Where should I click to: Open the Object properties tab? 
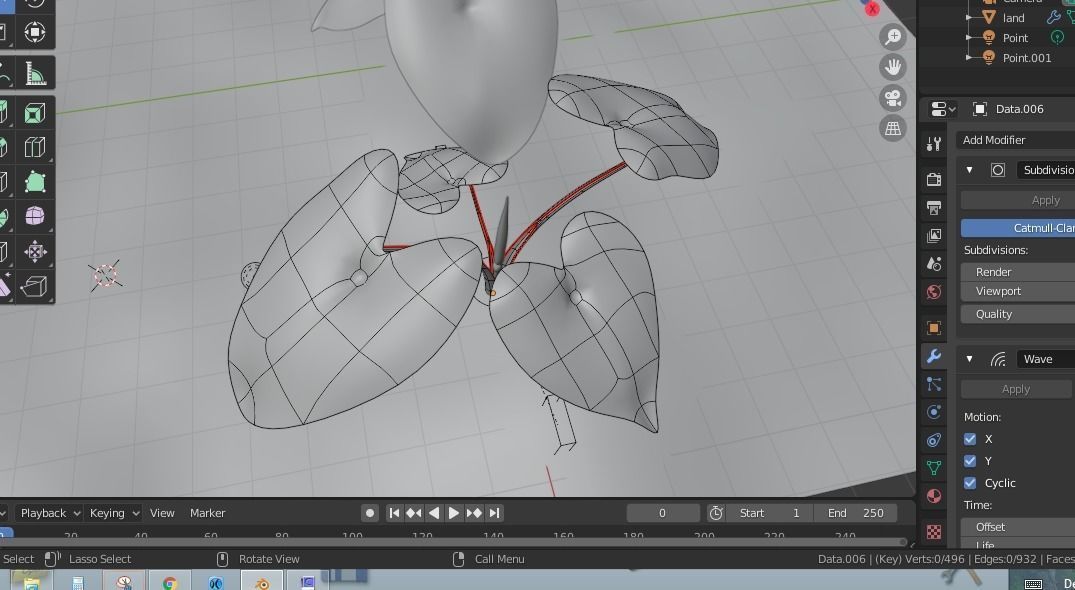[x=934, y=328]
